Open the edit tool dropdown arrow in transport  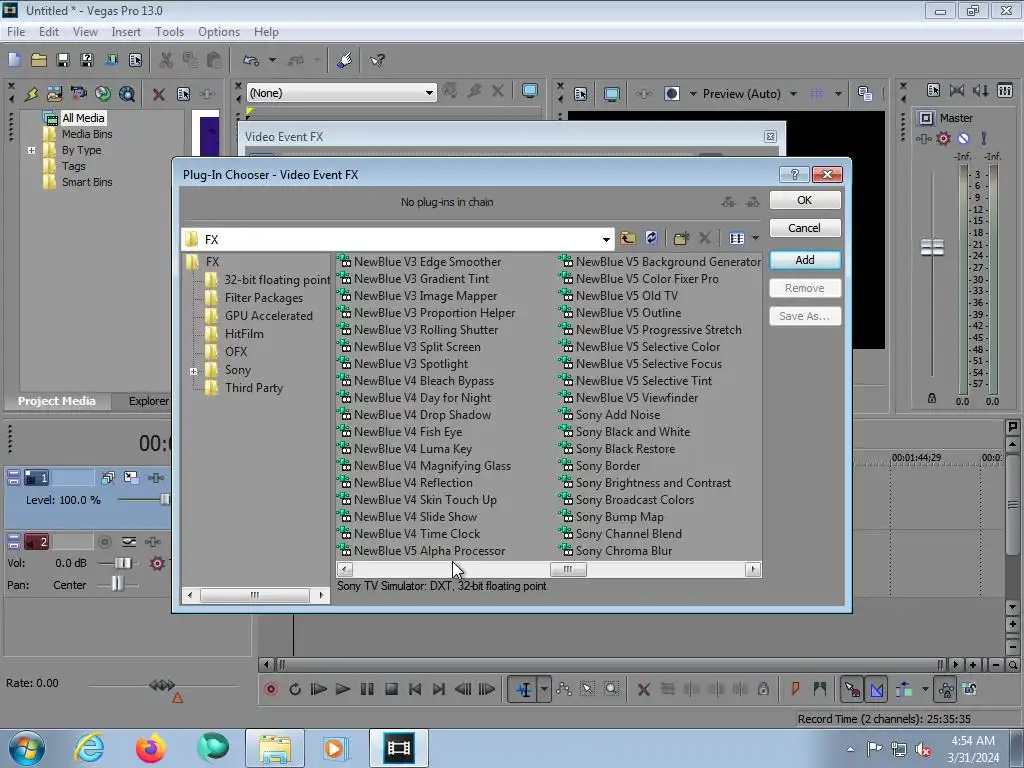pos(543,689)
